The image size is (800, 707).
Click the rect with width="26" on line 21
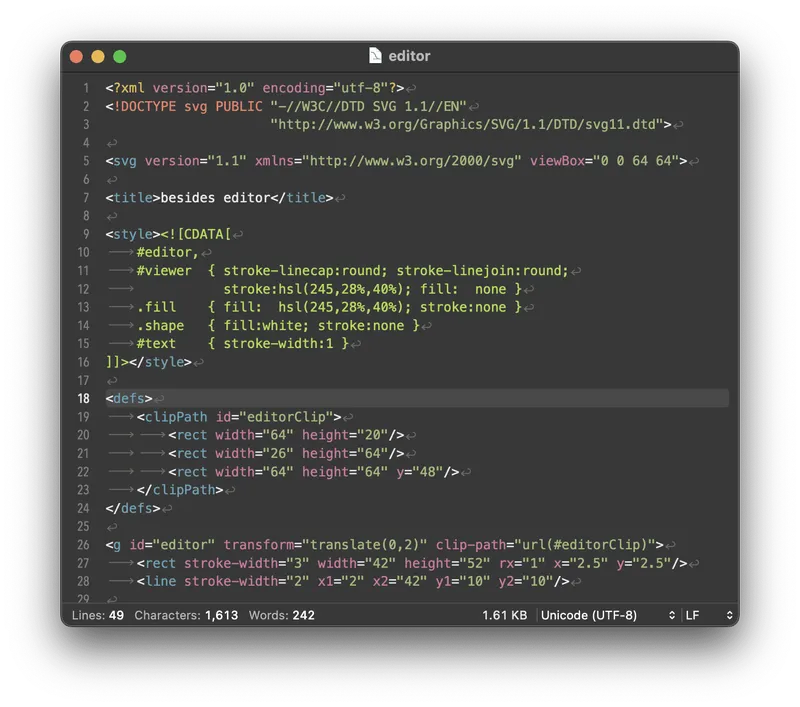(286, 453)
